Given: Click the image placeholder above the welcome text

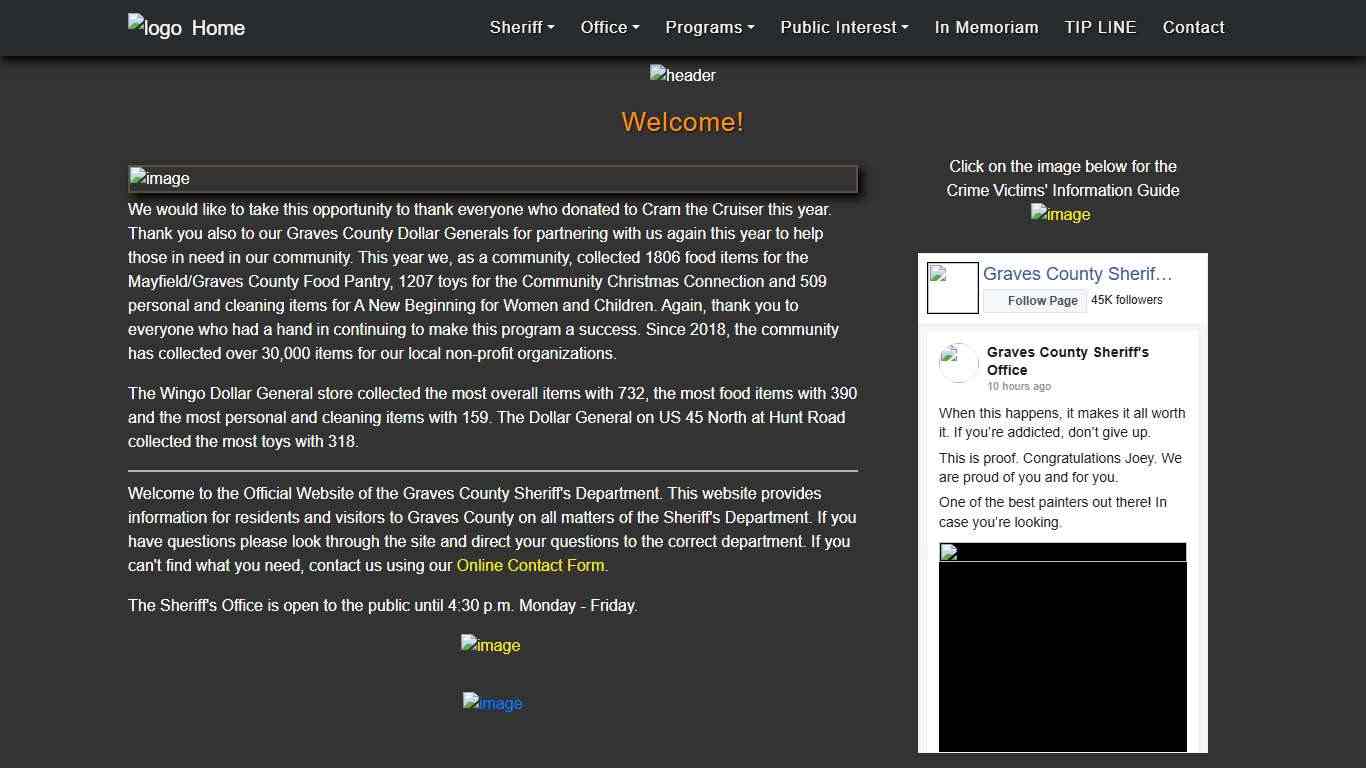Looking at the screenshot, I should (159, 178).
